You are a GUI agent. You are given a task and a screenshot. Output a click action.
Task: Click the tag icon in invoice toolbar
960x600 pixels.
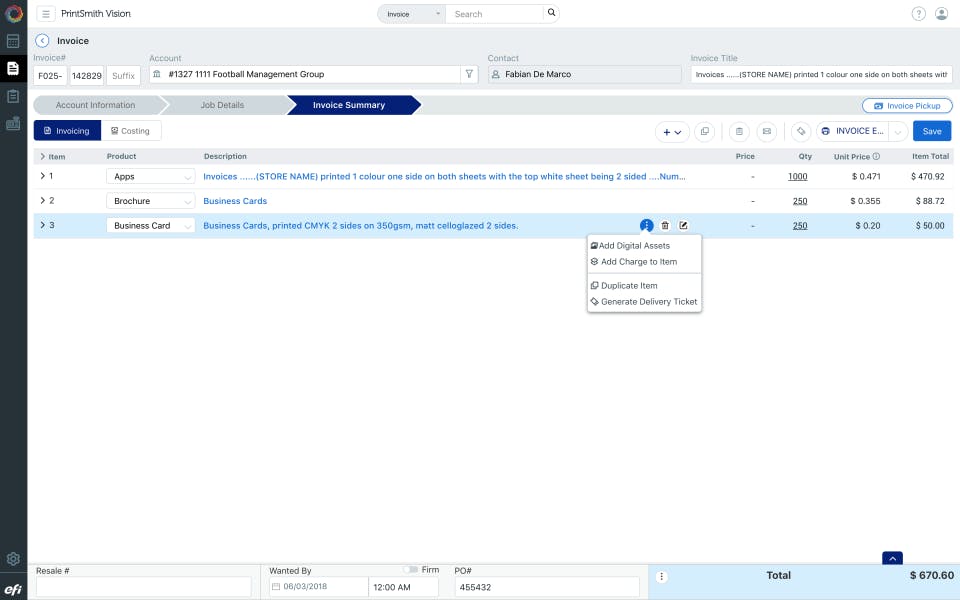tap(800, 131)
